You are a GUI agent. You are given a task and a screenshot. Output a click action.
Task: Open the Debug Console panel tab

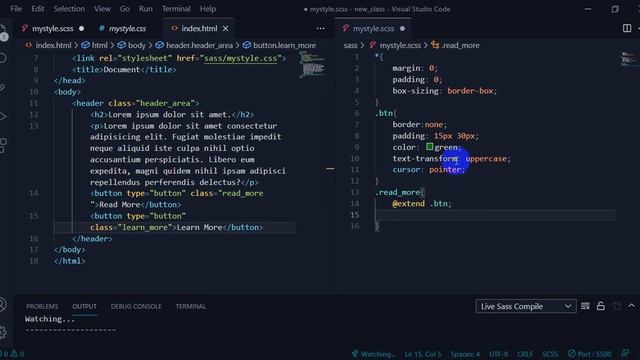pyautogui.click(x=136, y=306)
